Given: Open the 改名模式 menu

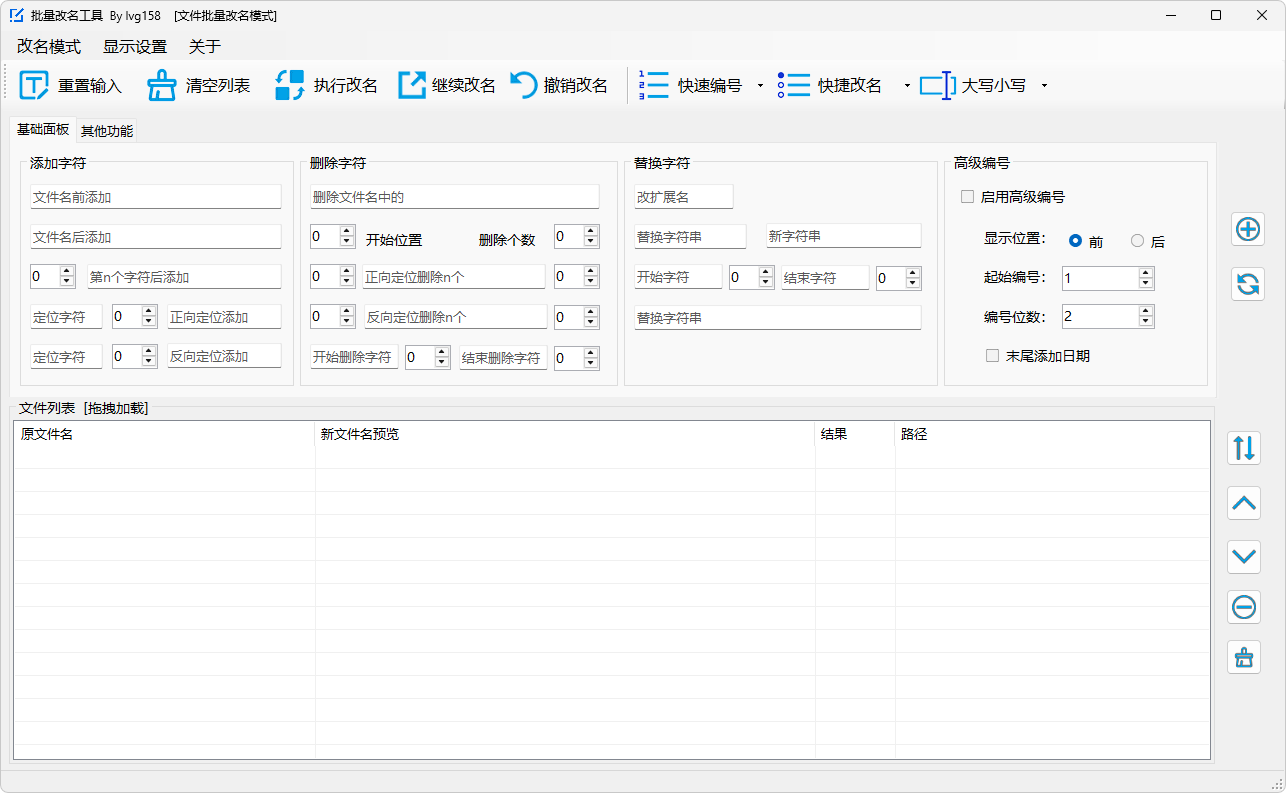Looking at the screenshot, I should click(47, 46).
